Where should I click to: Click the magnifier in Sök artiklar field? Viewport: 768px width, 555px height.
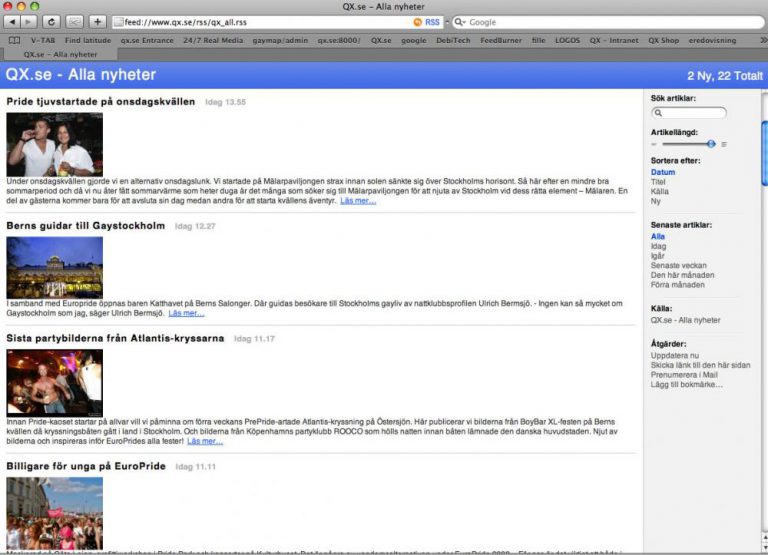click(658, 113)
